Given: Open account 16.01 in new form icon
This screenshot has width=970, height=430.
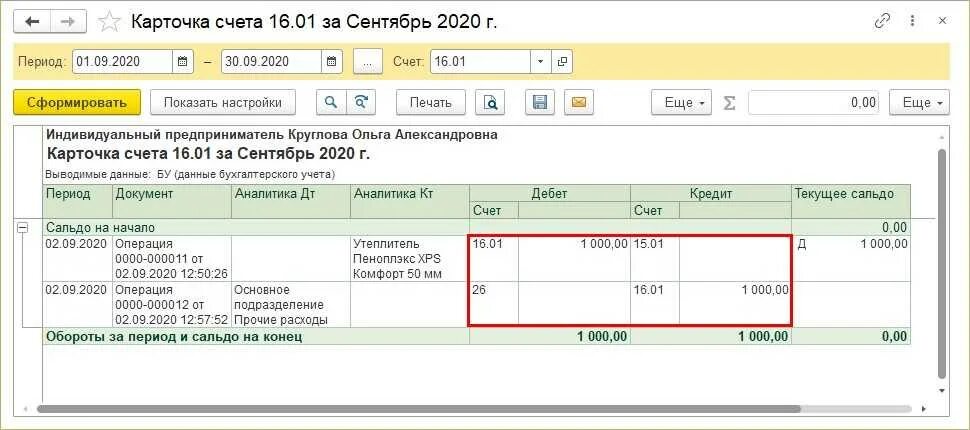Looking at the screenshot, I should pyautogui.click(x=562, y=62).
